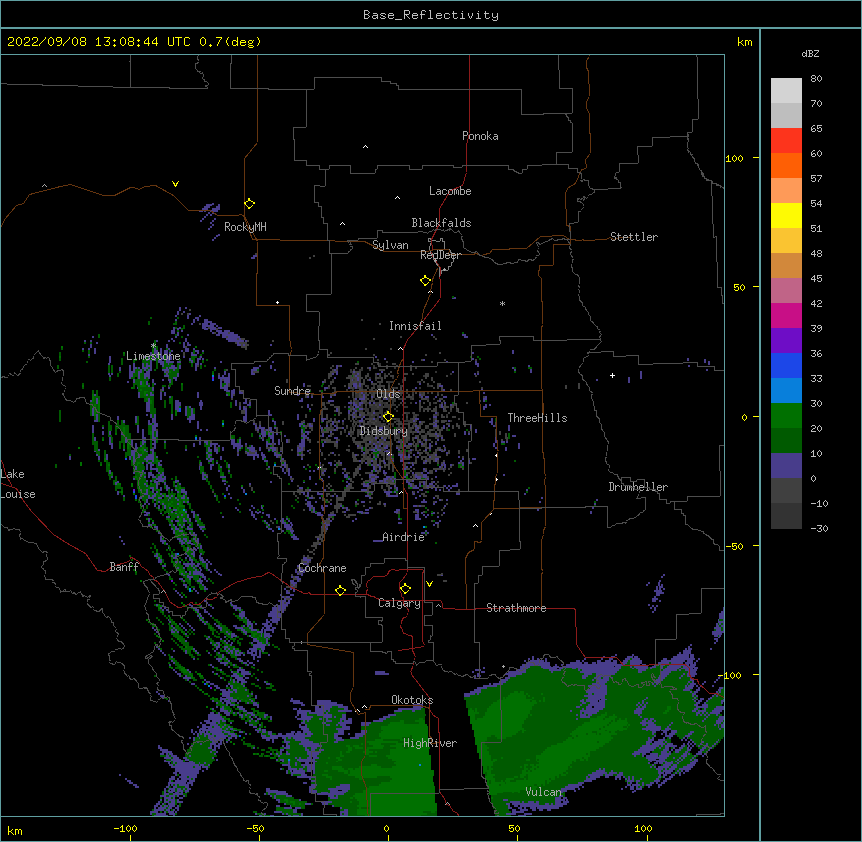Click the Airdrie label

[403, 537]
